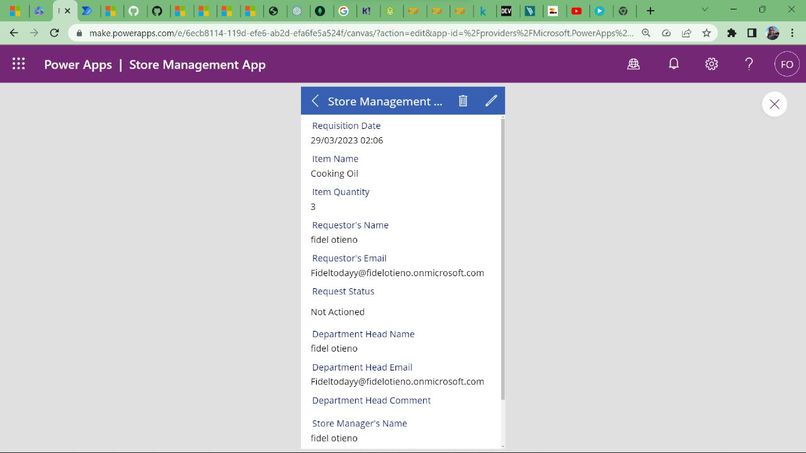Open the Power Apps waffle app launcher
Screen dimensions: 806x453
click(19, 64)
